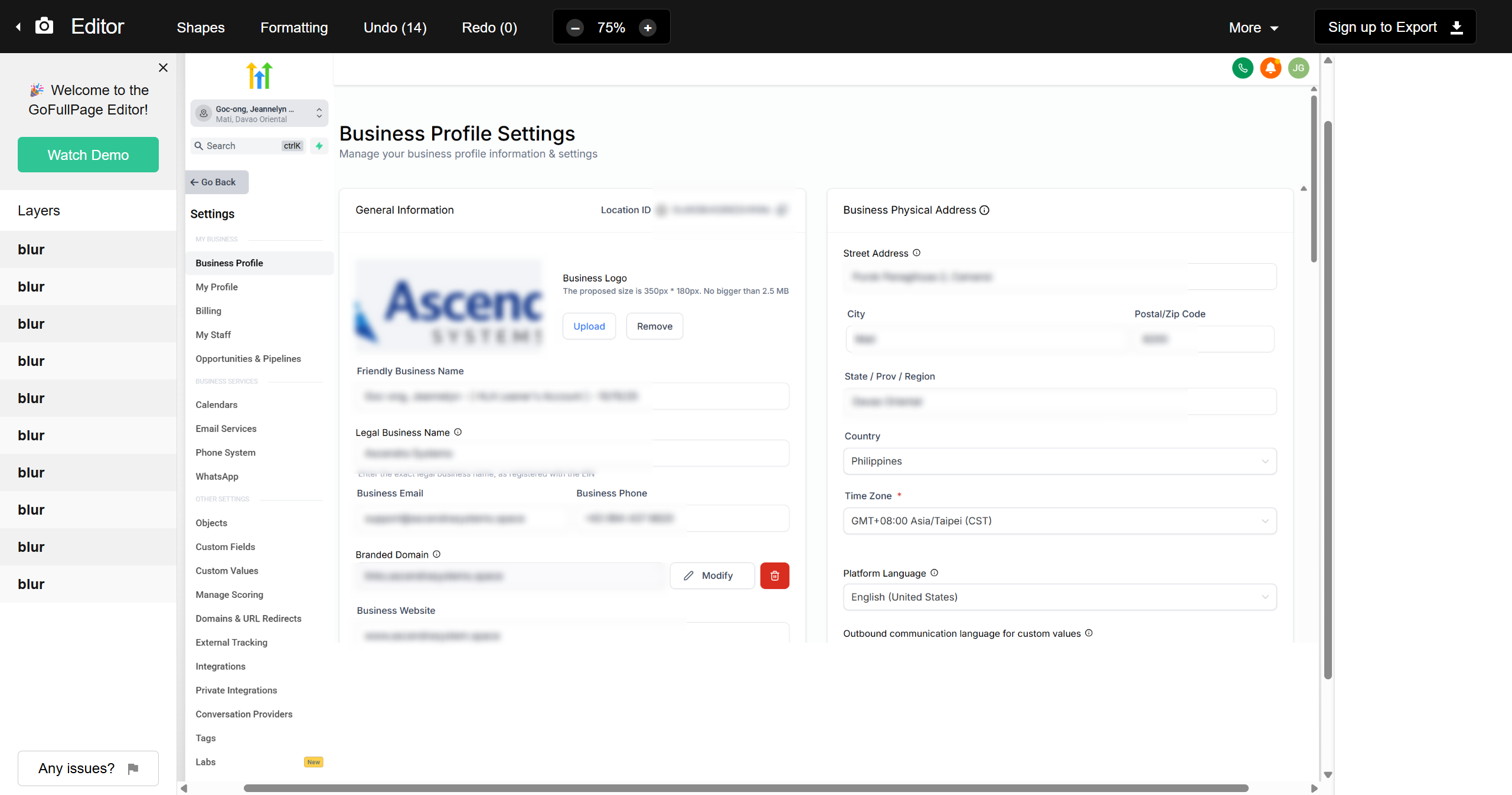Click the business logo thumbnail image
Screen dimensions: 1512x795
[448, 306]
